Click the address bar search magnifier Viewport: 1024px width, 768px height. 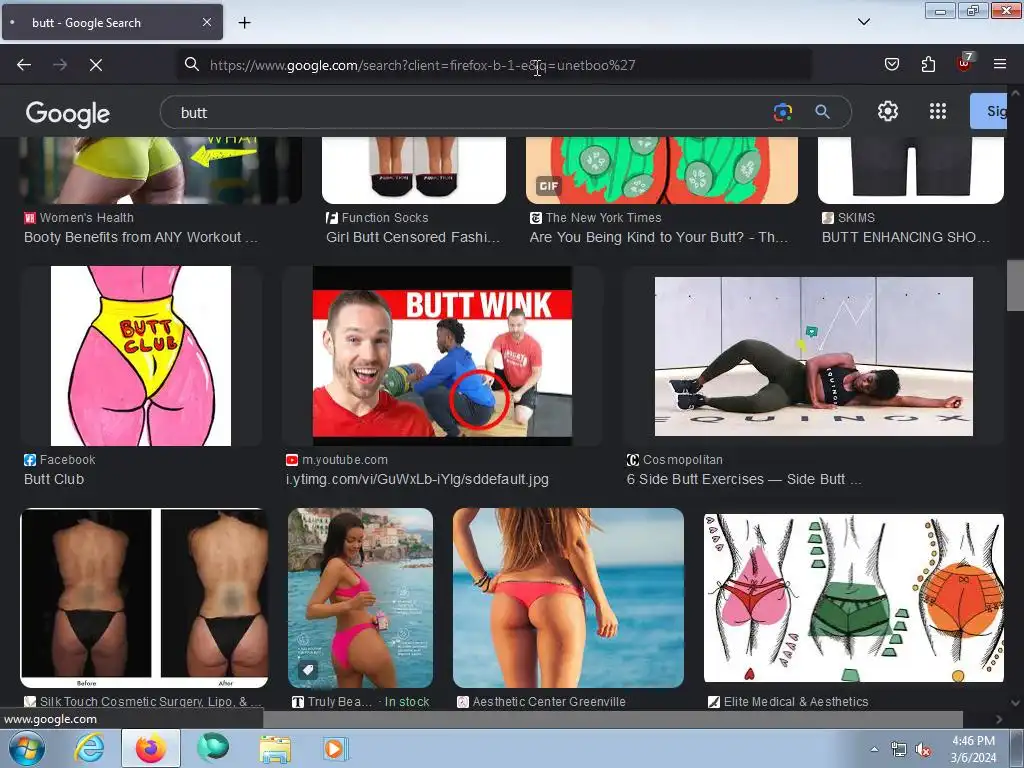[191, 64]
